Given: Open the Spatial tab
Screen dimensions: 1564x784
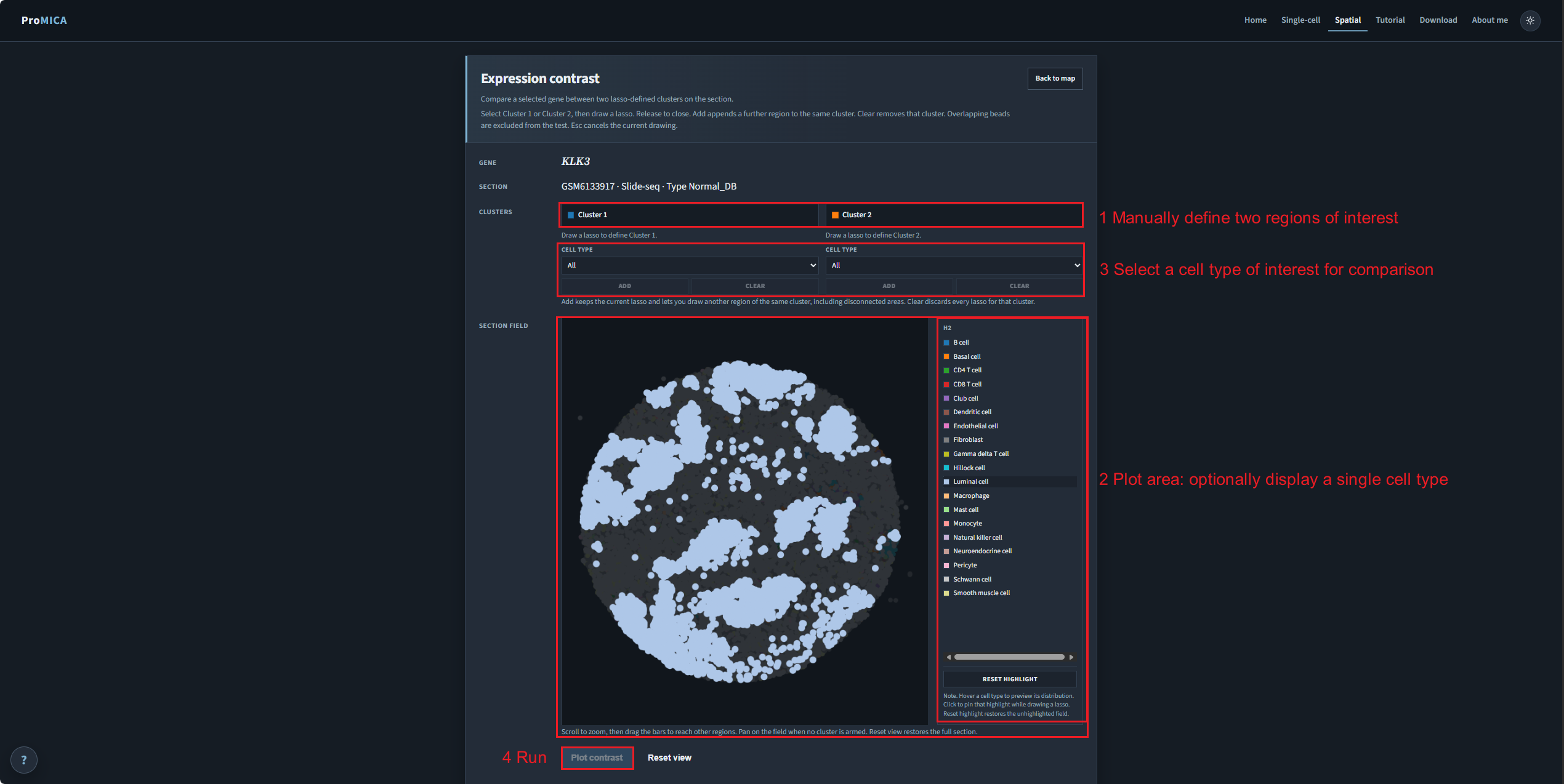Looking at the screenshot, I should (1348, 20).
